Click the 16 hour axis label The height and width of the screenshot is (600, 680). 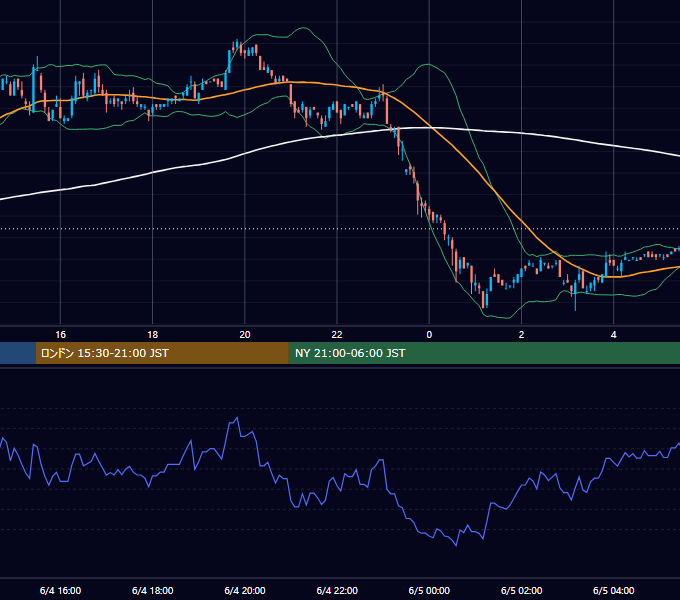60,335
